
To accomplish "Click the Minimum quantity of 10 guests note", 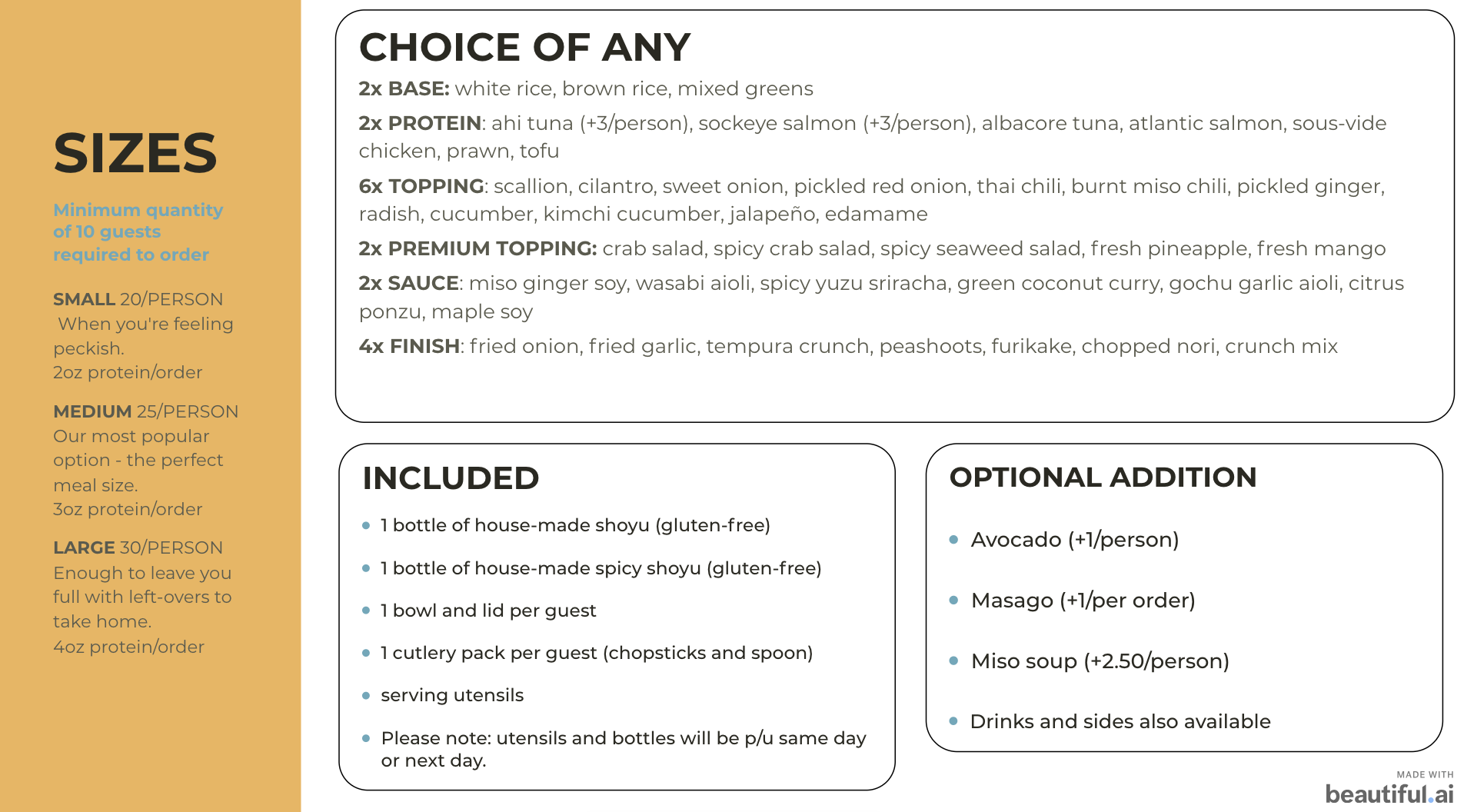I will 138,231.
